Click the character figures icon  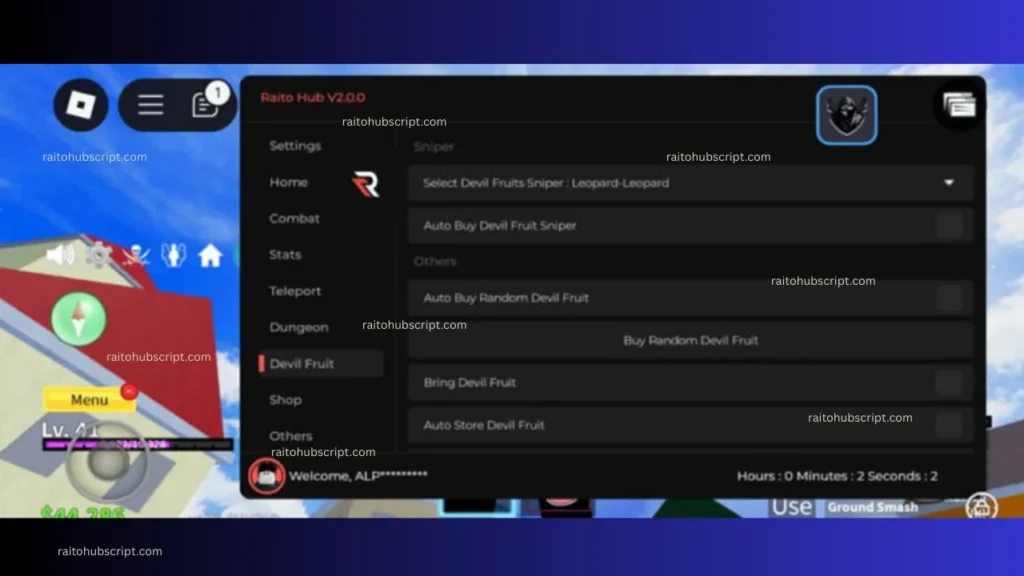pos(173,255)
